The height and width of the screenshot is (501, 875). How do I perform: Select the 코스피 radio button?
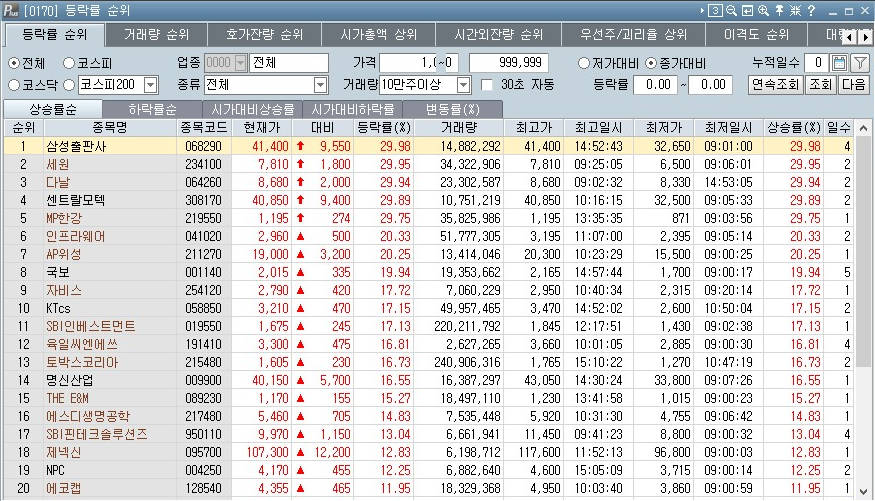[x=69, y=63]
